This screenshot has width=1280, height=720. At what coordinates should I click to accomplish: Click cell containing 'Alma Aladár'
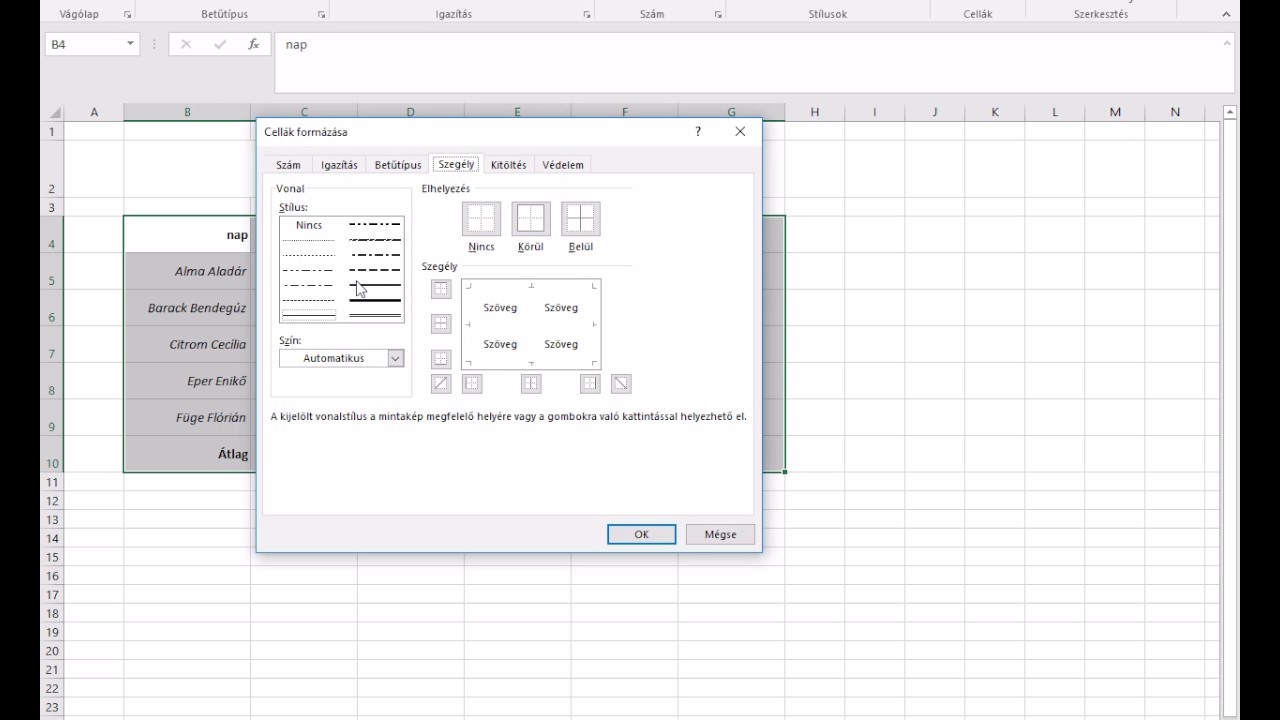[x=187, y=271]
